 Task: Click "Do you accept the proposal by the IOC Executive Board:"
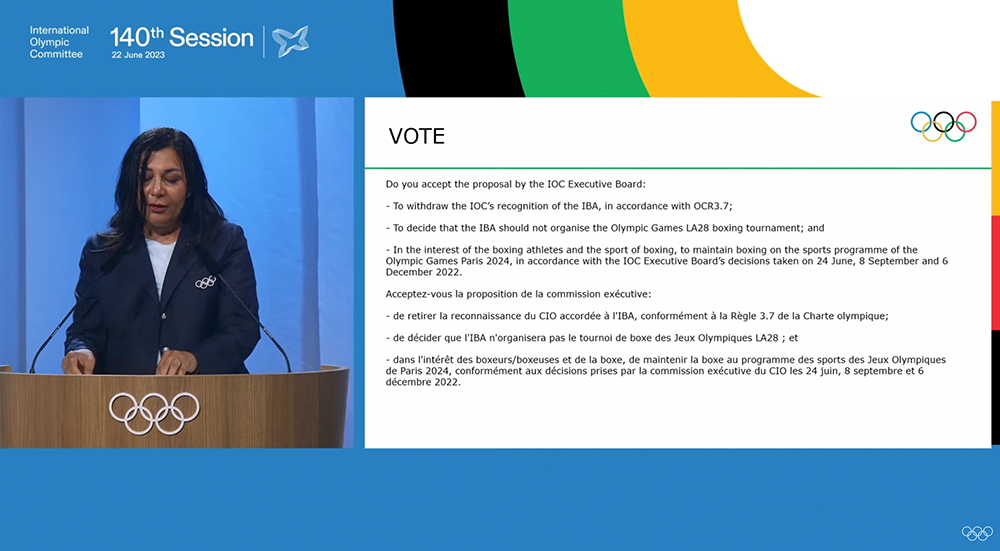click(x=515, y=184)
